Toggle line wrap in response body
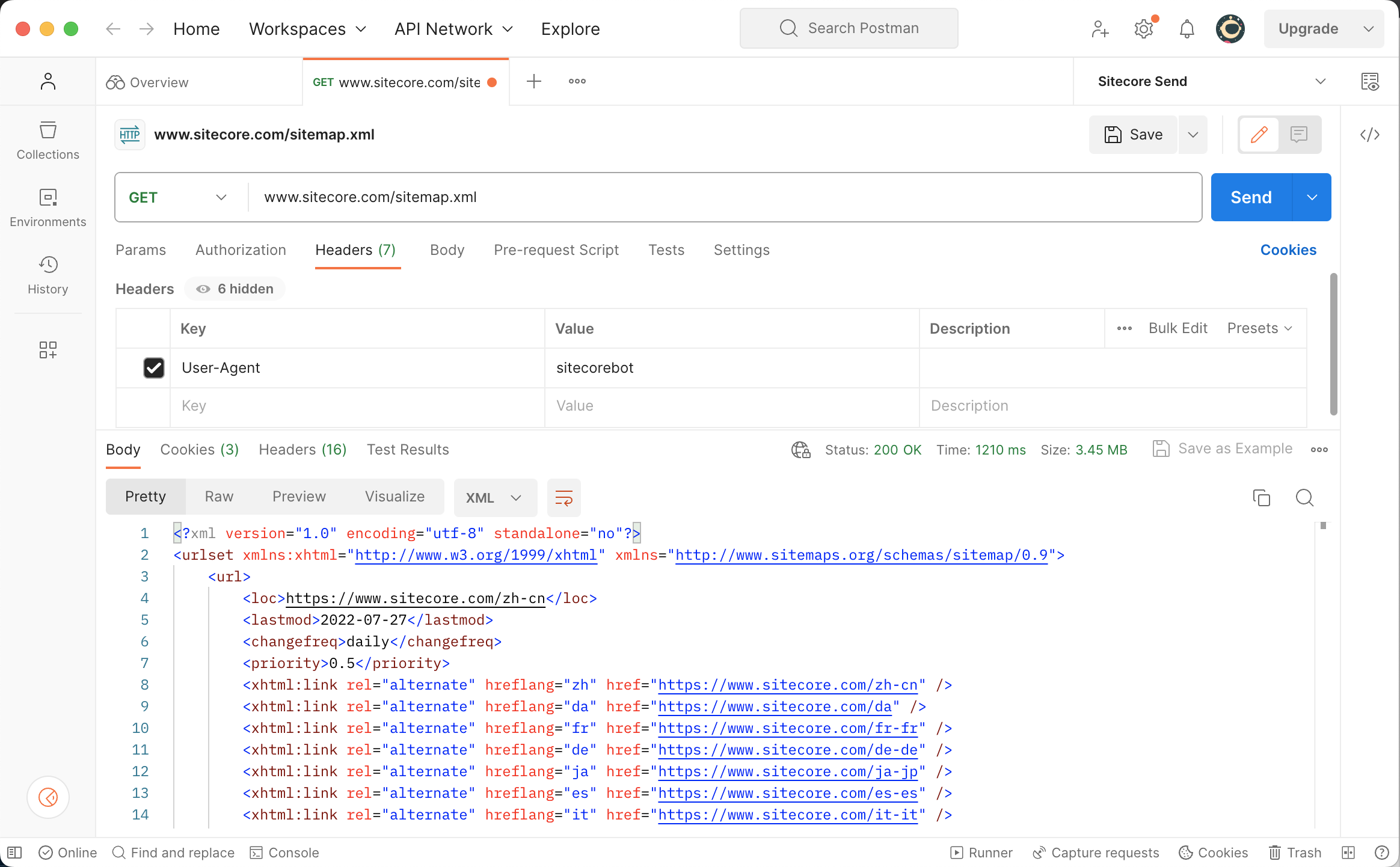 click(x=564, y=498)
